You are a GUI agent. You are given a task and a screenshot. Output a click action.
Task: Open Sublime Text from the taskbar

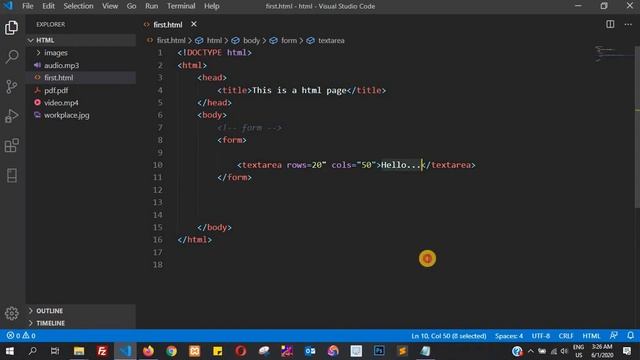click(x=402, y=351)
